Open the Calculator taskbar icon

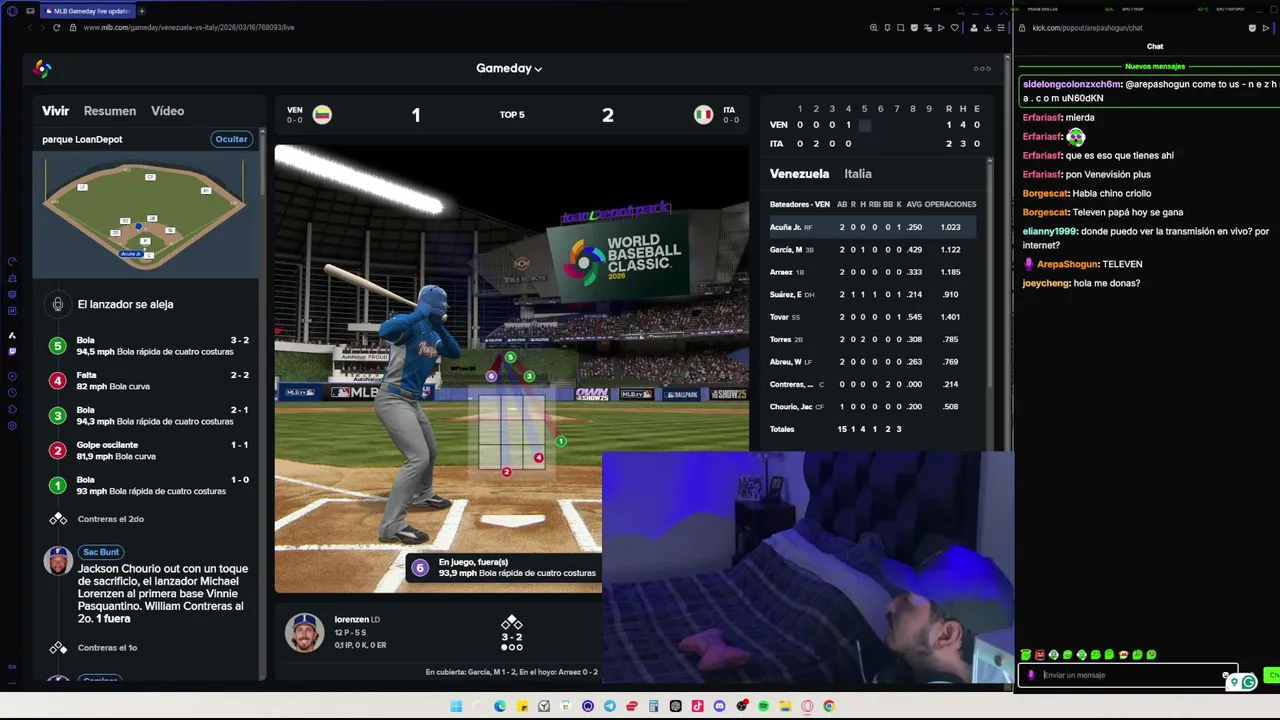[x=654, y=706]
